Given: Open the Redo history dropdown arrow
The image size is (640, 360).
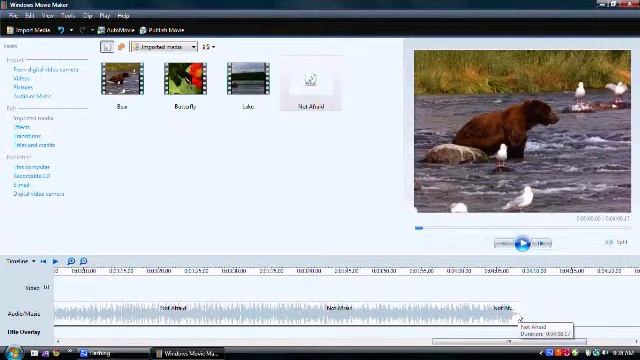Looking at the screenshot, I should pyautogui.click(x=92, y=30).
